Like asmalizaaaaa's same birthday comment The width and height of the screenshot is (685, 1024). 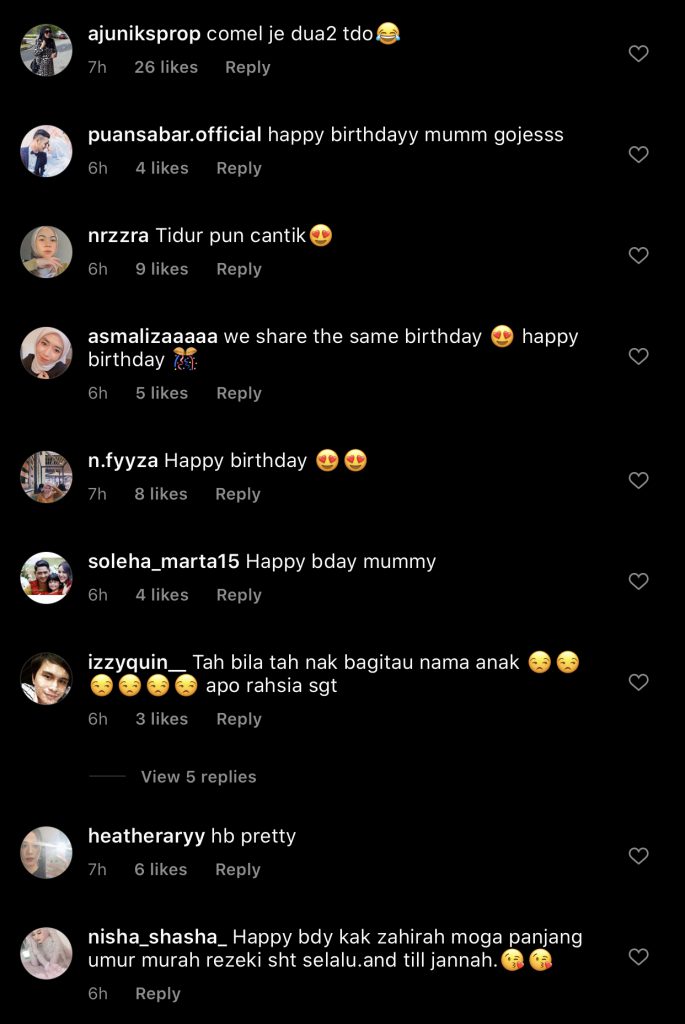[638, 357]
